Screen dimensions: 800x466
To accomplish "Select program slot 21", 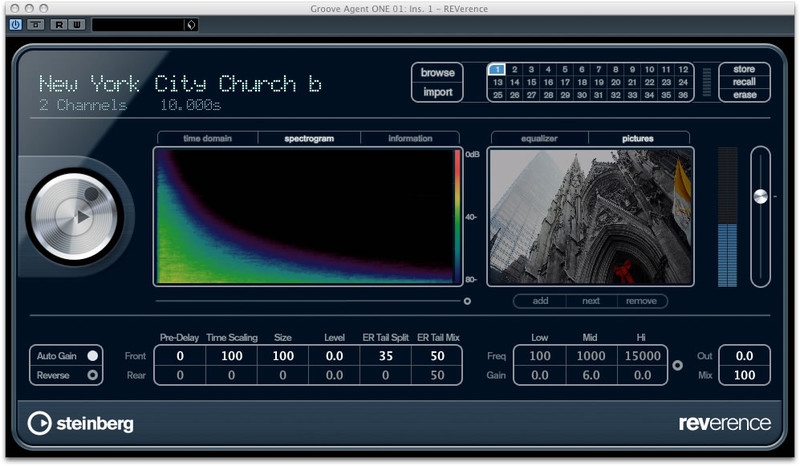I will click(632, 82).
